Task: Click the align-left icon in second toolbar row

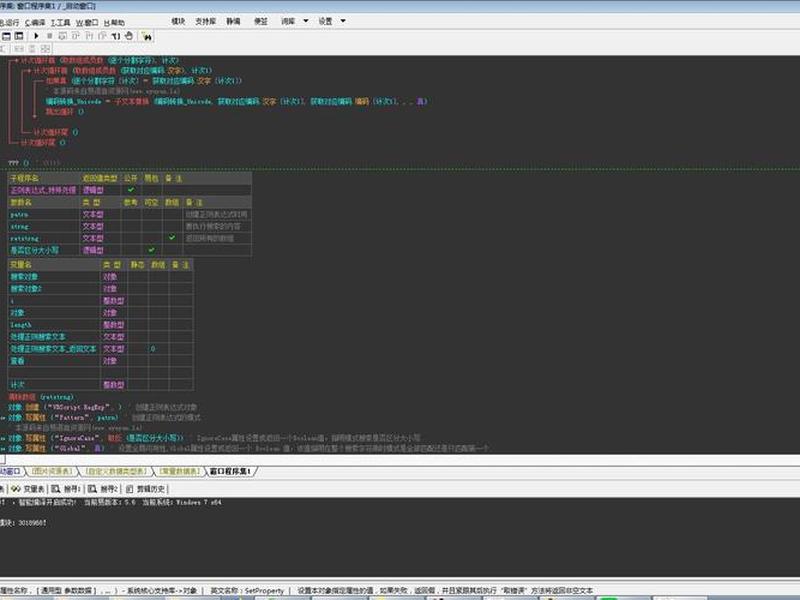Action: pos(2,48)
